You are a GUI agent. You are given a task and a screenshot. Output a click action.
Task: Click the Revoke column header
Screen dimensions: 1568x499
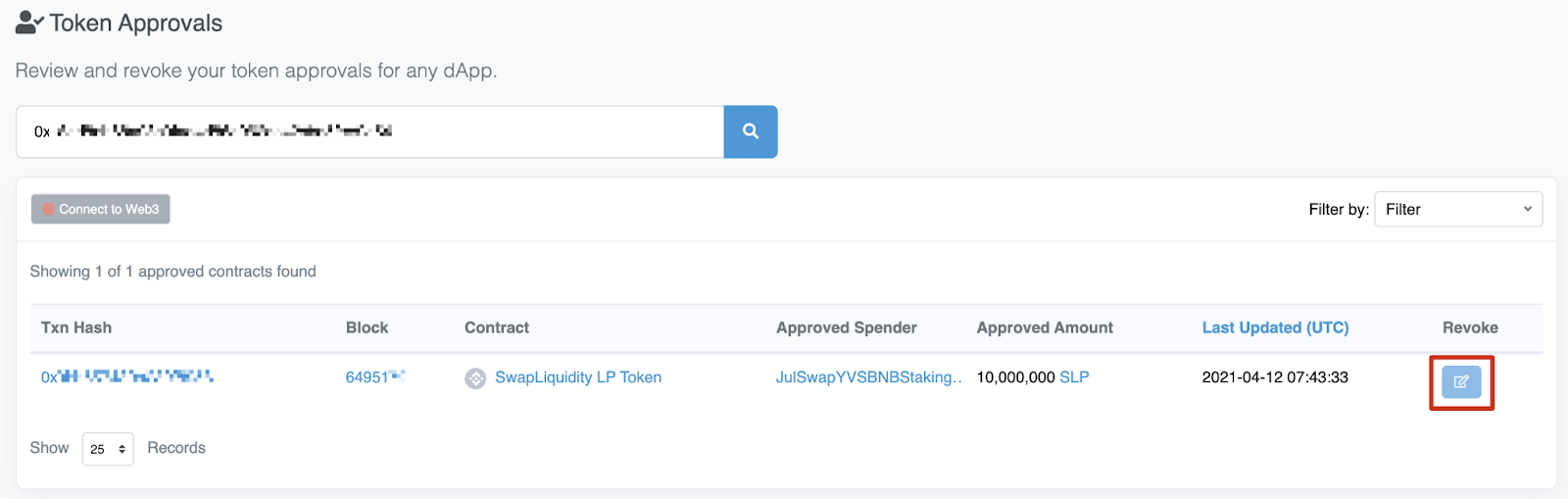[1469, 327]
